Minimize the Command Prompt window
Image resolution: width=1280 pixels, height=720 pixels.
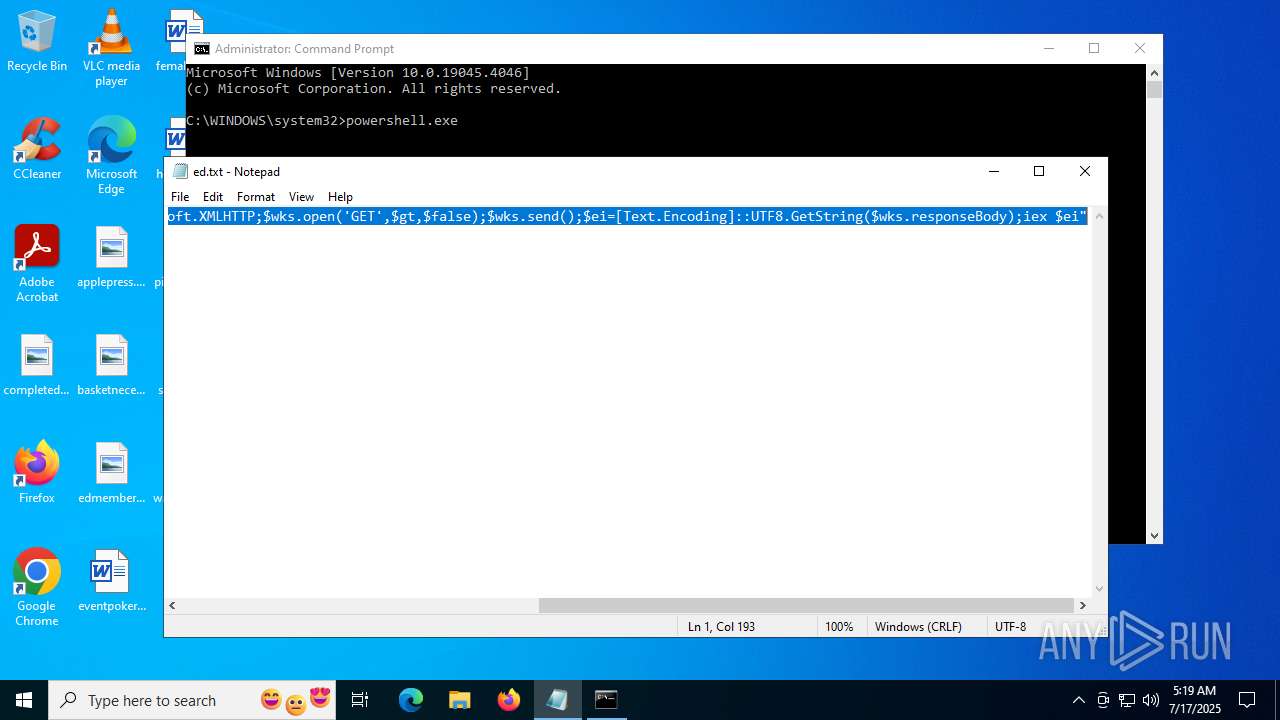click(1048, 48)
